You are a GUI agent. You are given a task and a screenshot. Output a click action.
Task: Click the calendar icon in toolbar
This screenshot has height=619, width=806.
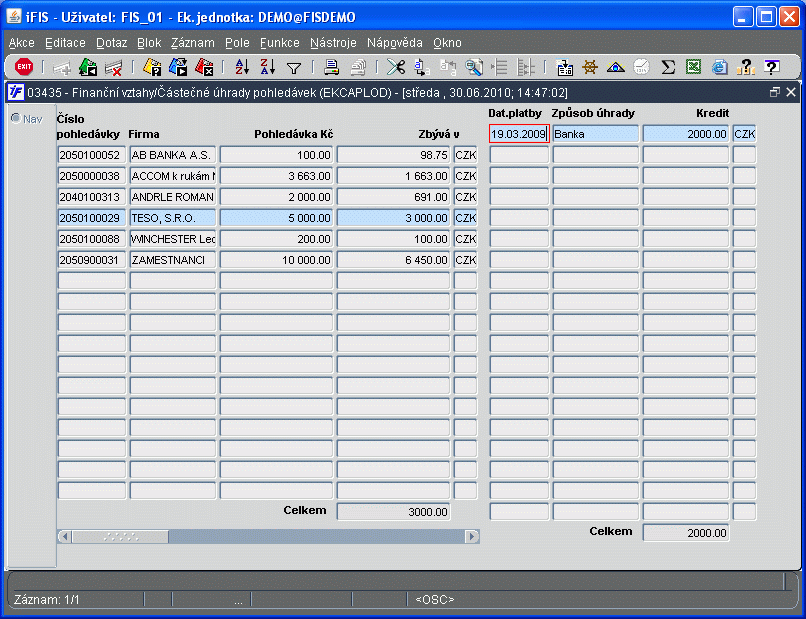pos(564,67)
